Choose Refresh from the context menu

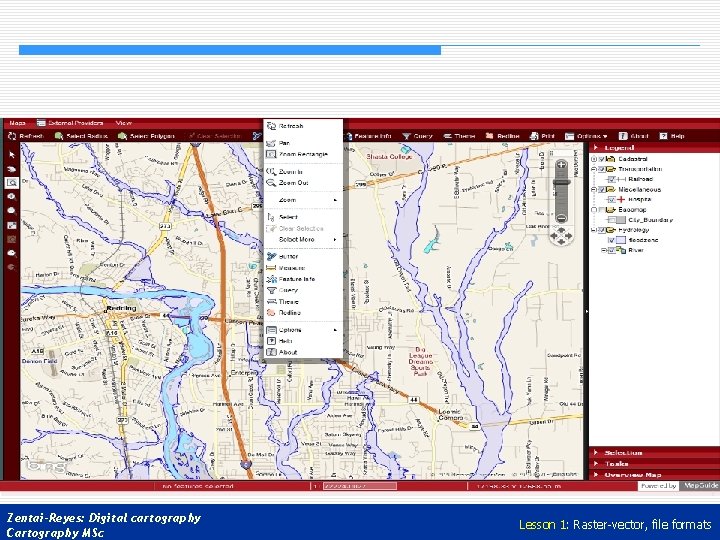coord(304,126)
